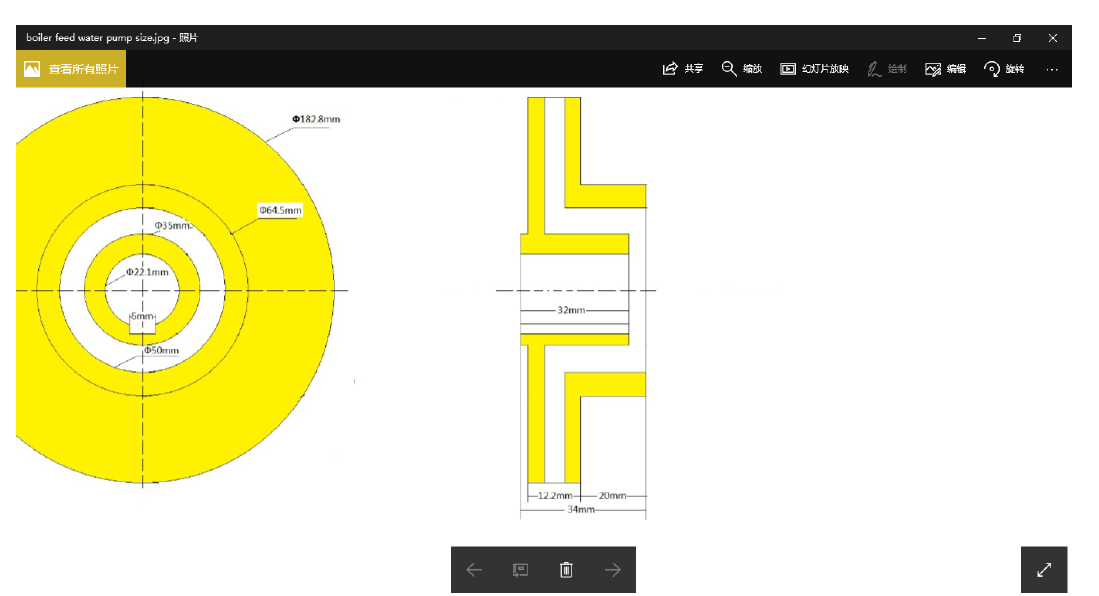The image size is (1099, 596).
Task: Click the Φ35mm dimension label
Action: [x=172, y=226]
